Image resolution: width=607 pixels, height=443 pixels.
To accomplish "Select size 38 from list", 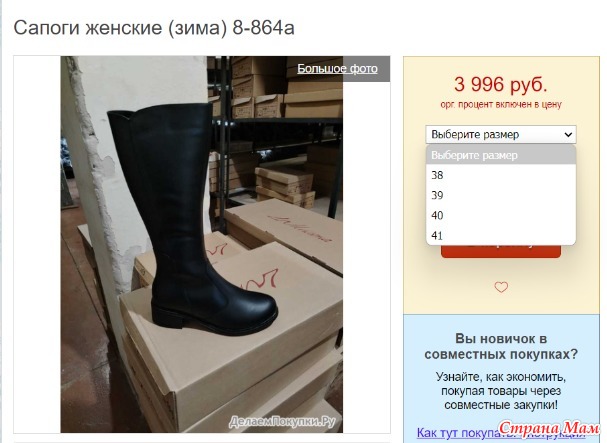I will [x=501, y=175].
